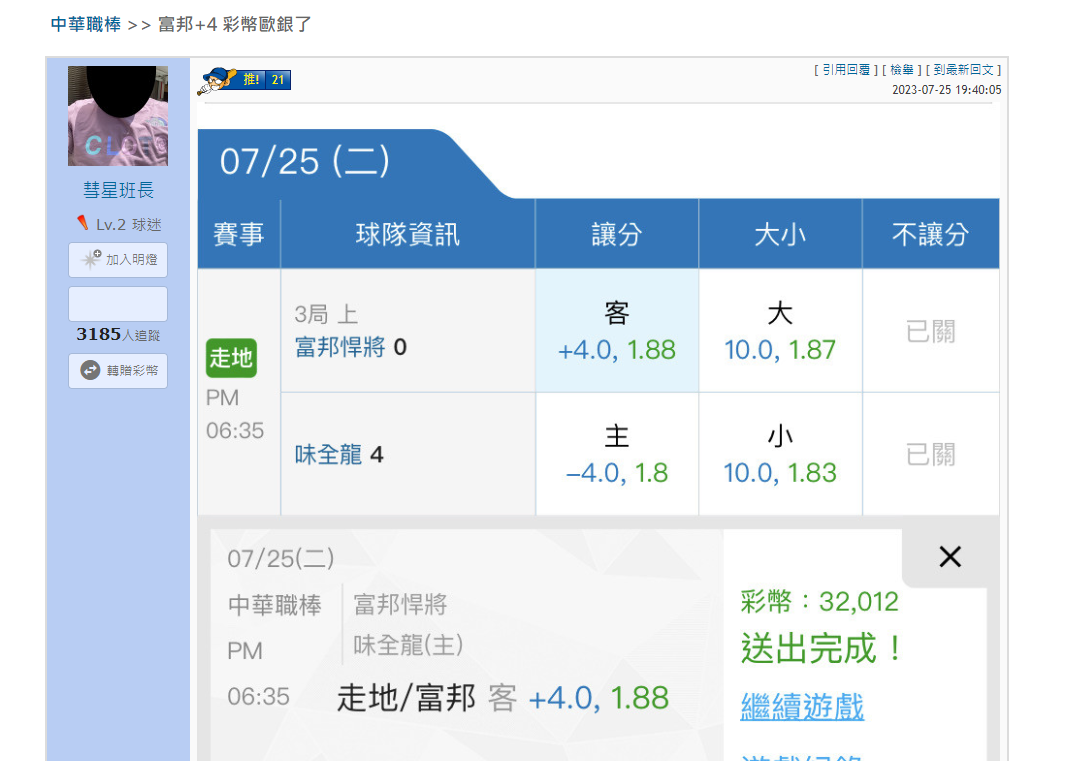Click 引用回覆 to quote this post
1075x761 pixels.
tap(846, 70)
